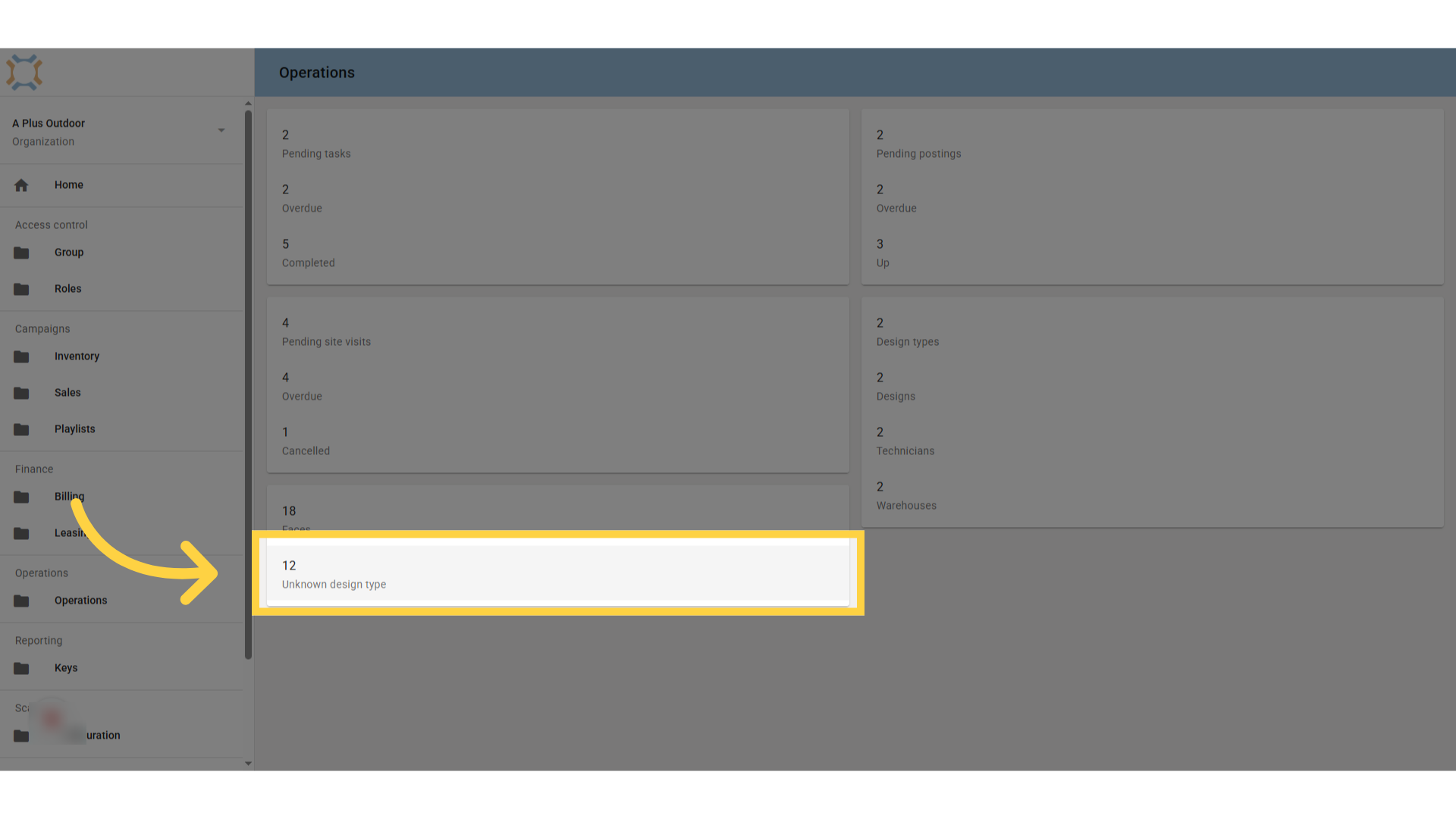This screenshot has height=819, width=1456.
Task: Go to the Home page
Action: click(x=121, y=185)
